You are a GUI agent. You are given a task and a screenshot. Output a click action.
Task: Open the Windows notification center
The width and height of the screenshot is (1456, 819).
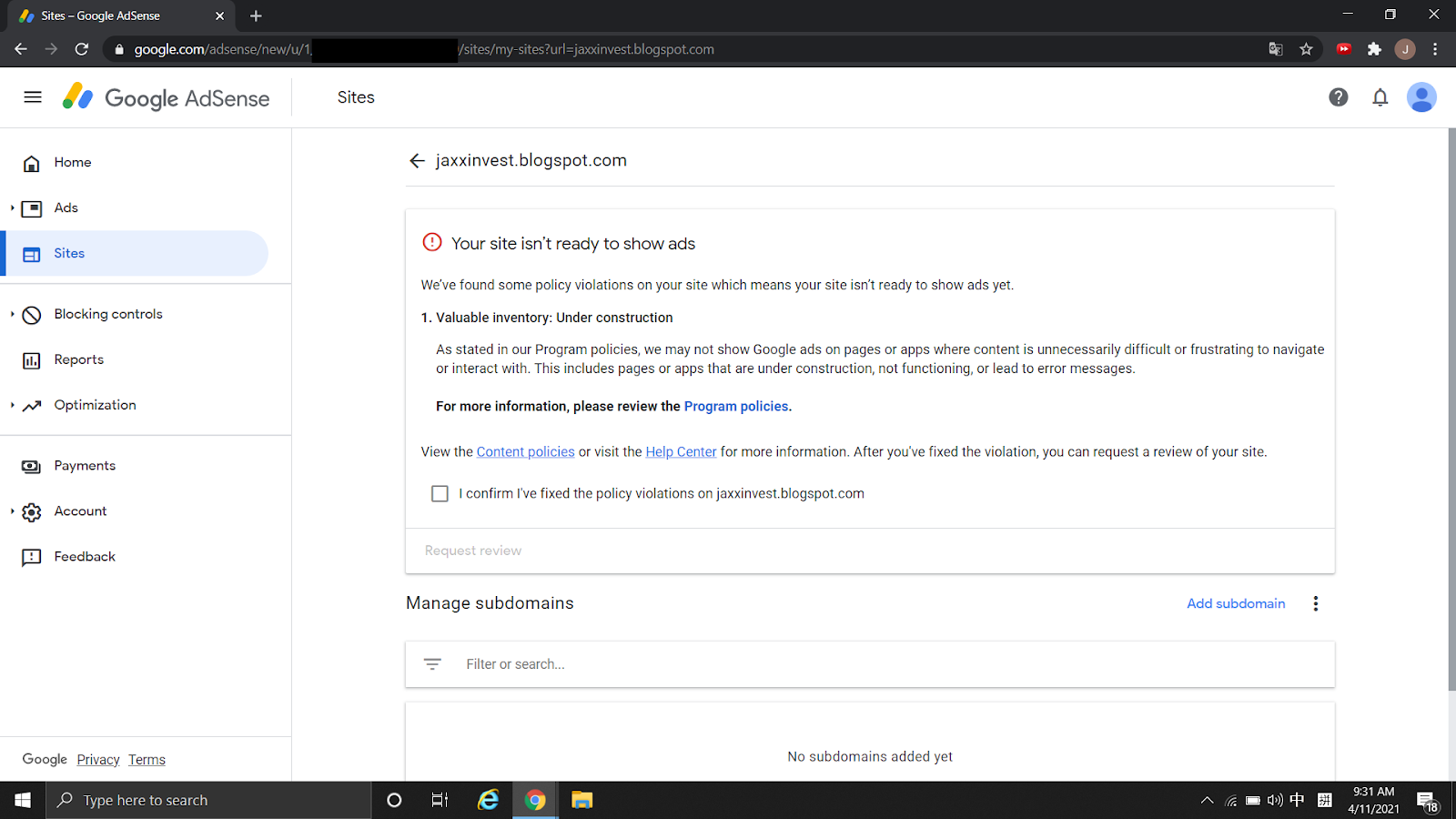(x=1427, y=802)
